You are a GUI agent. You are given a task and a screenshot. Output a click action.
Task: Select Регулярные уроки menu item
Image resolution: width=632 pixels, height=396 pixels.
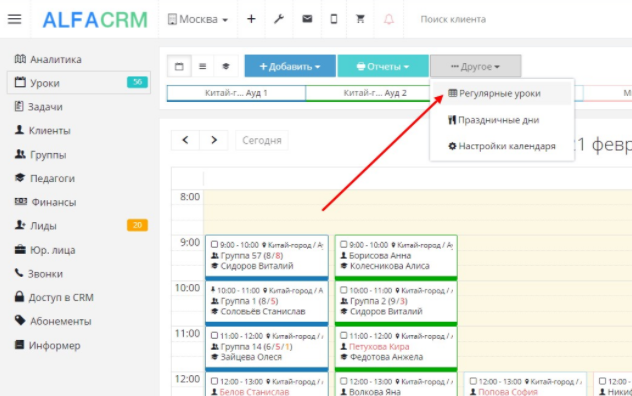501,94
